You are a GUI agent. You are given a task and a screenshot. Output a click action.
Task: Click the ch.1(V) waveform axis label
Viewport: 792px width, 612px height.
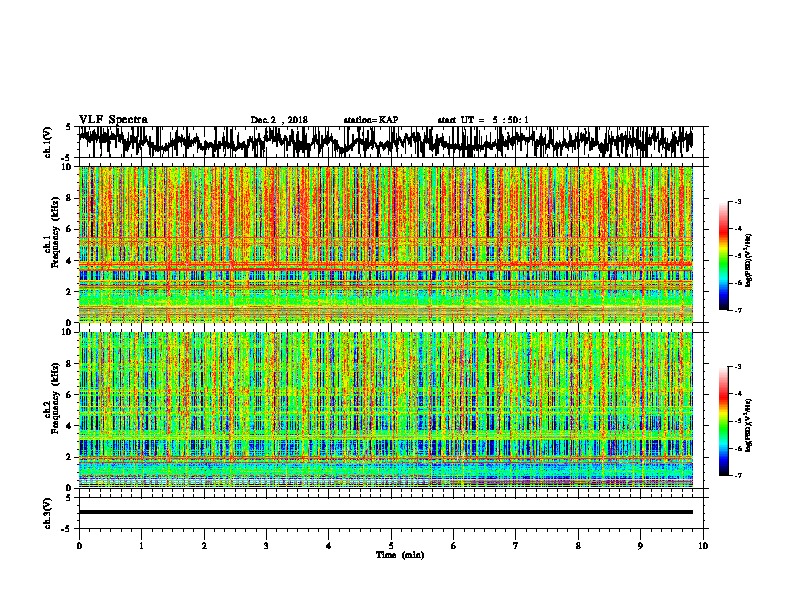48,142
